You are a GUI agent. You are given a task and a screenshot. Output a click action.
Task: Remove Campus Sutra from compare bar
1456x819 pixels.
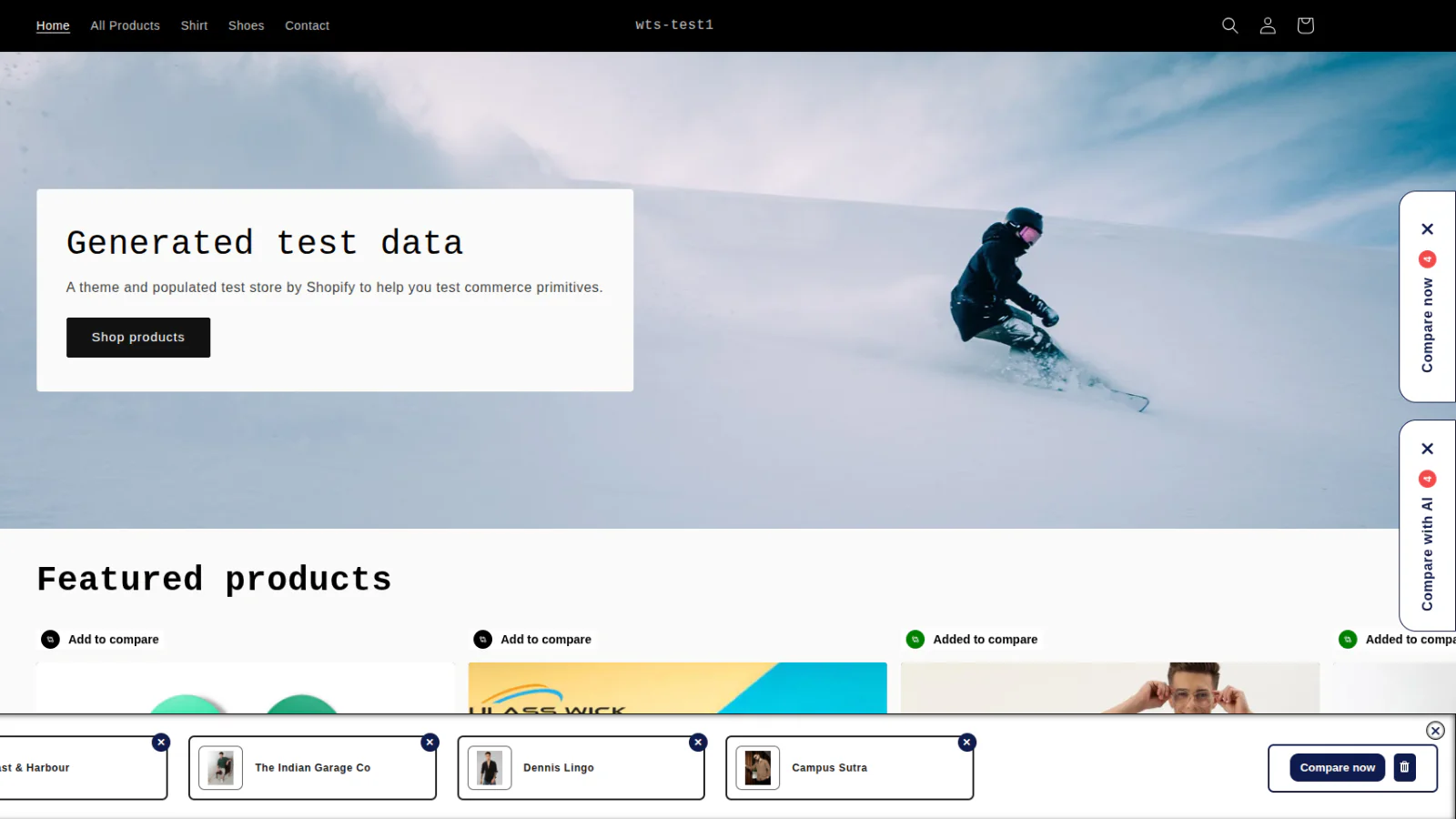966,743
